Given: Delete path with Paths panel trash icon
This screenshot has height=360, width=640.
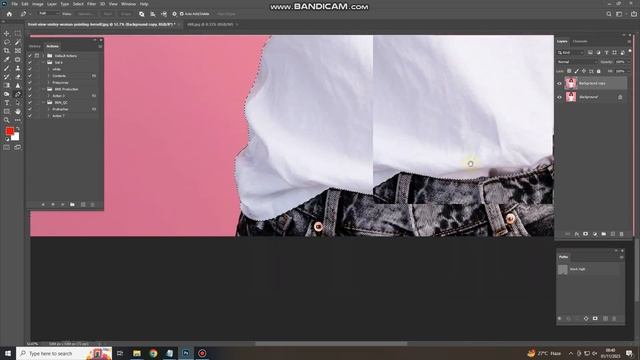Looking at the screenshot, I should click(x=614, y=318).
